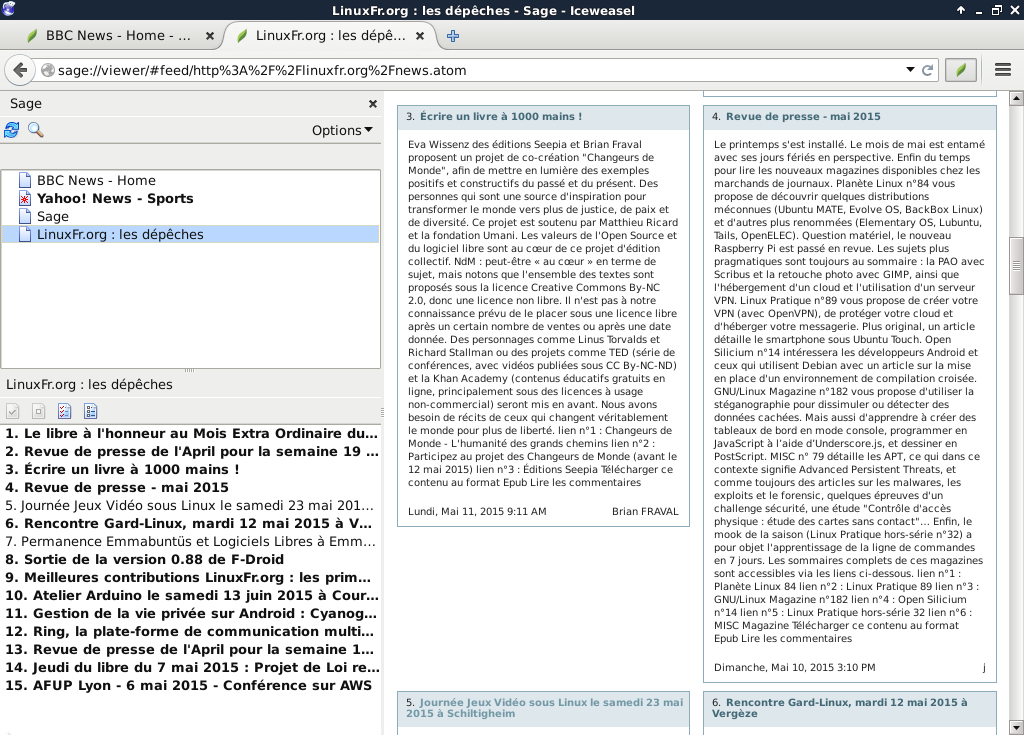
Task: Open article link "Revue de presse - mai 2015"
Action: coord(803,116)
